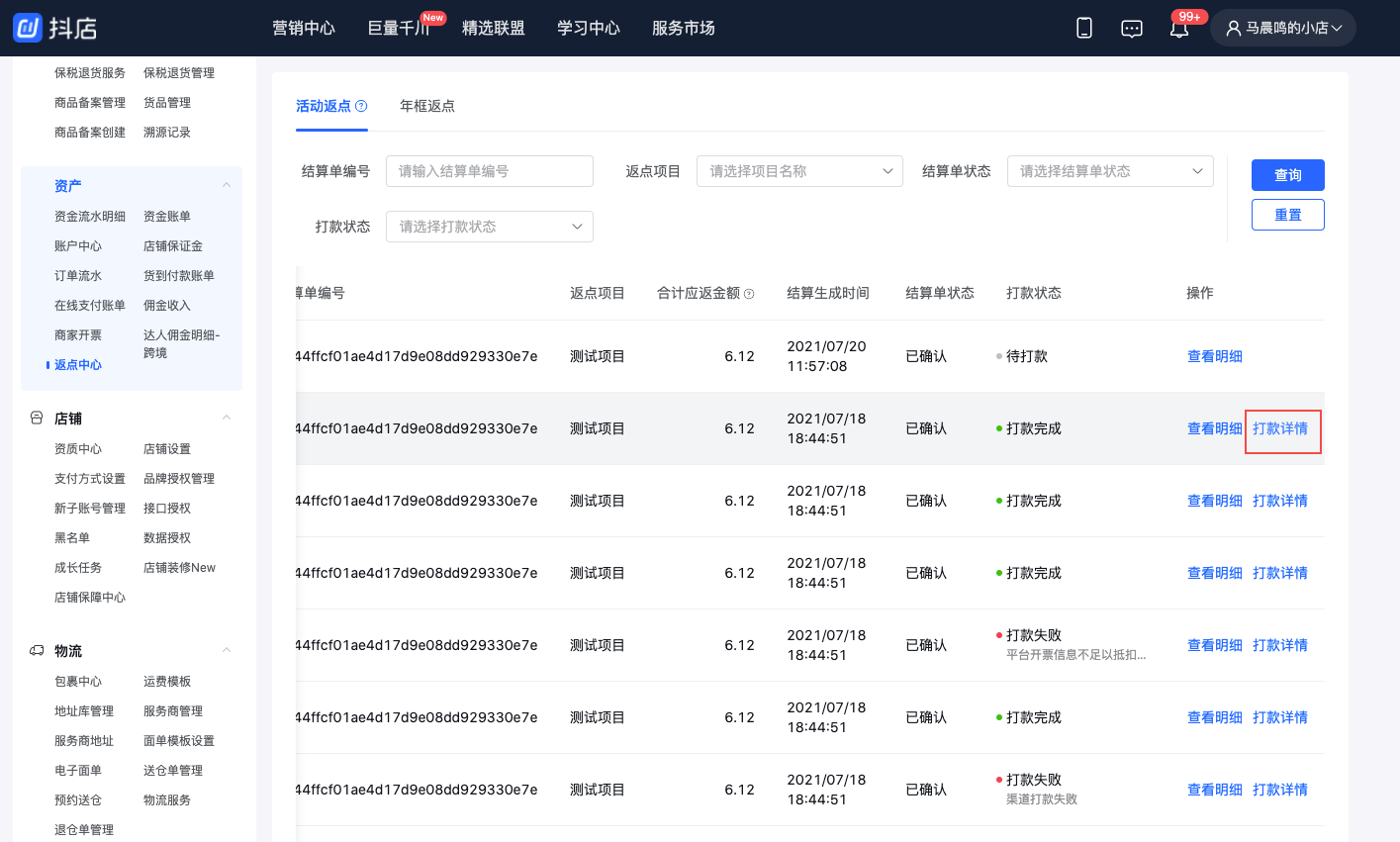Open 达人佣金明细-跨境 in sidebar
Screen dimensions: 1400x842
pyautogui.click(x=182, y=344)
